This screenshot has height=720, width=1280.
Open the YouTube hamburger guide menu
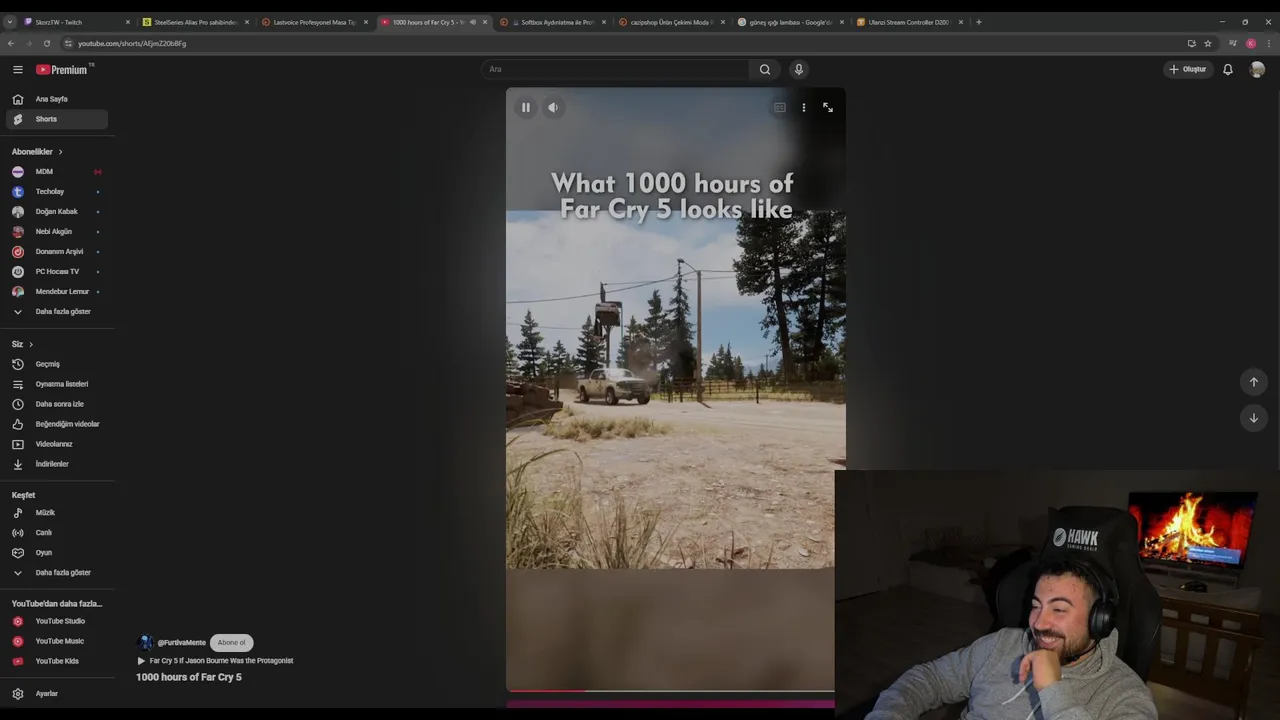click(x=17, y=69)
